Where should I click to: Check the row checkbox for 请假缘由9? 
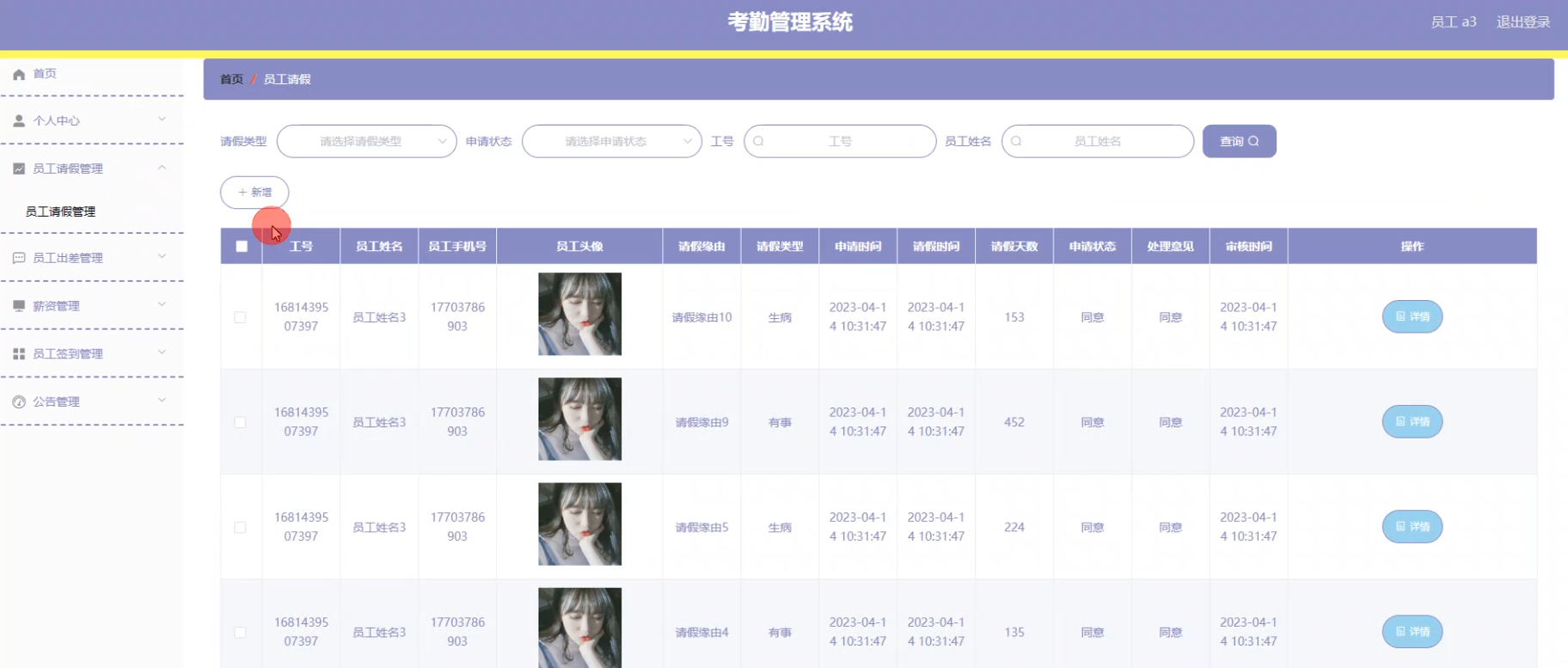[x=241, y=422]
